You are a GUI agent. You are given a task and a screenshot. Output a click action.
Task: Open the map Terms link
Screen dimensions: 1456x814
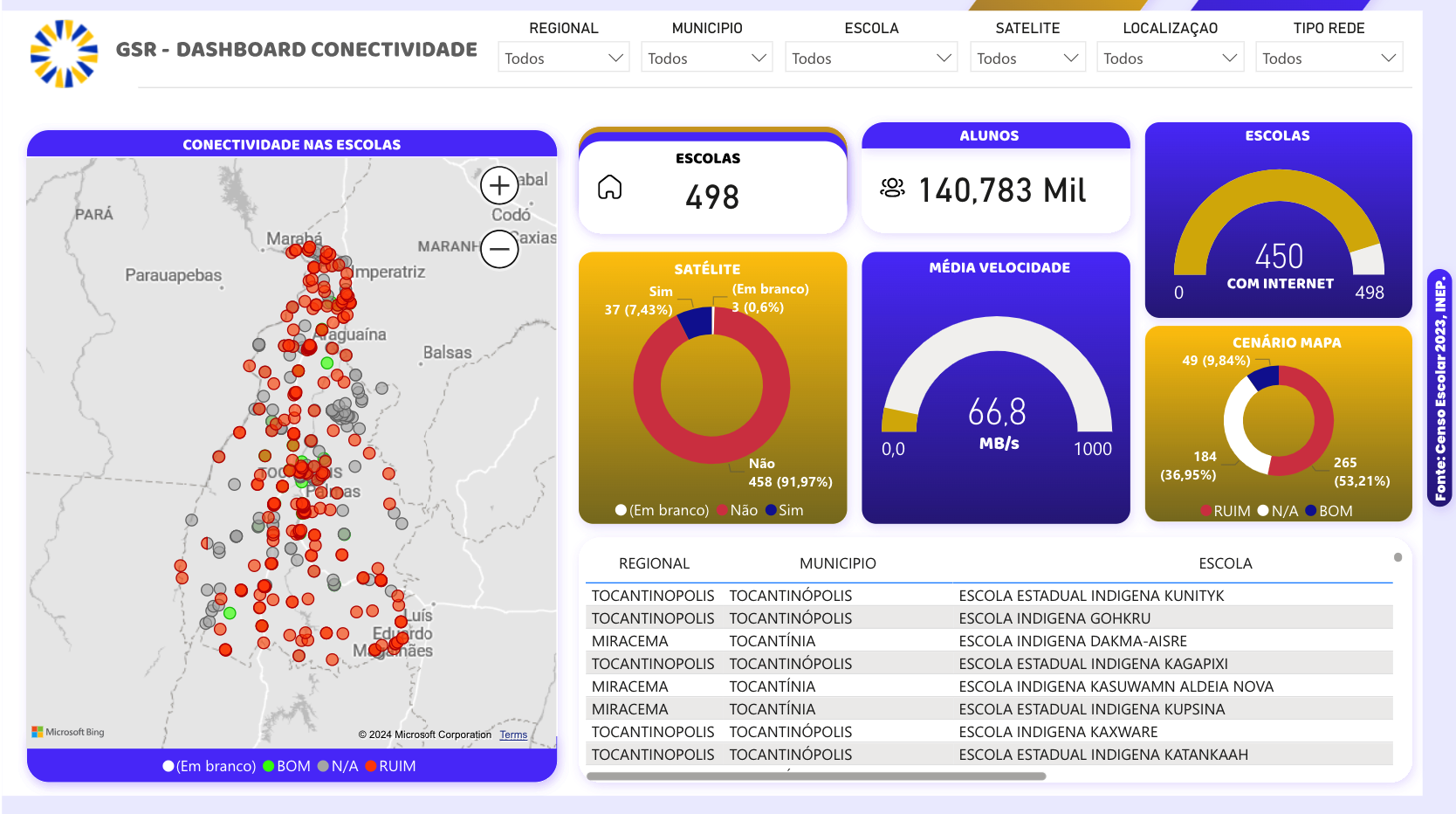tap(513, 735)
